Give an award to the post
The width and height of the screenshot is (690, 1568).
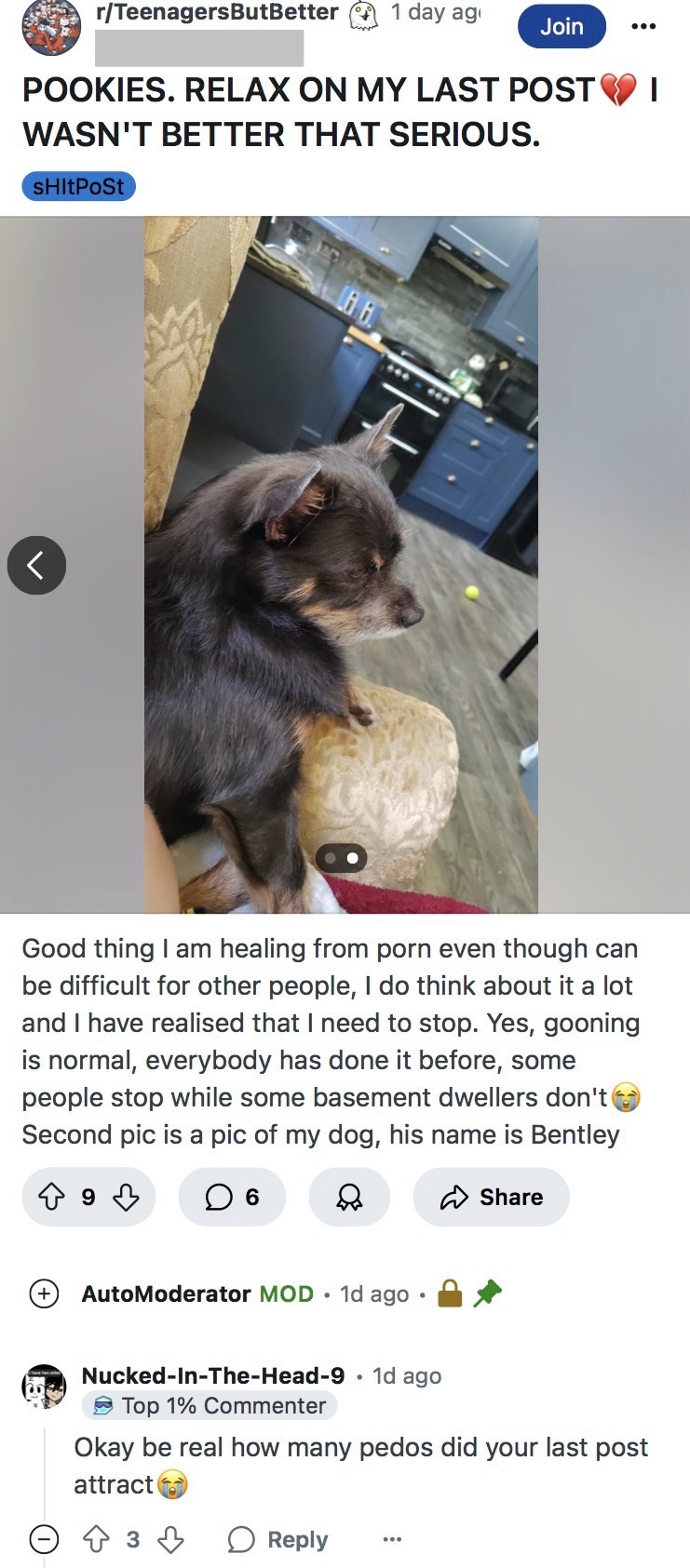pyautogui.click(x=349, y=1197)
